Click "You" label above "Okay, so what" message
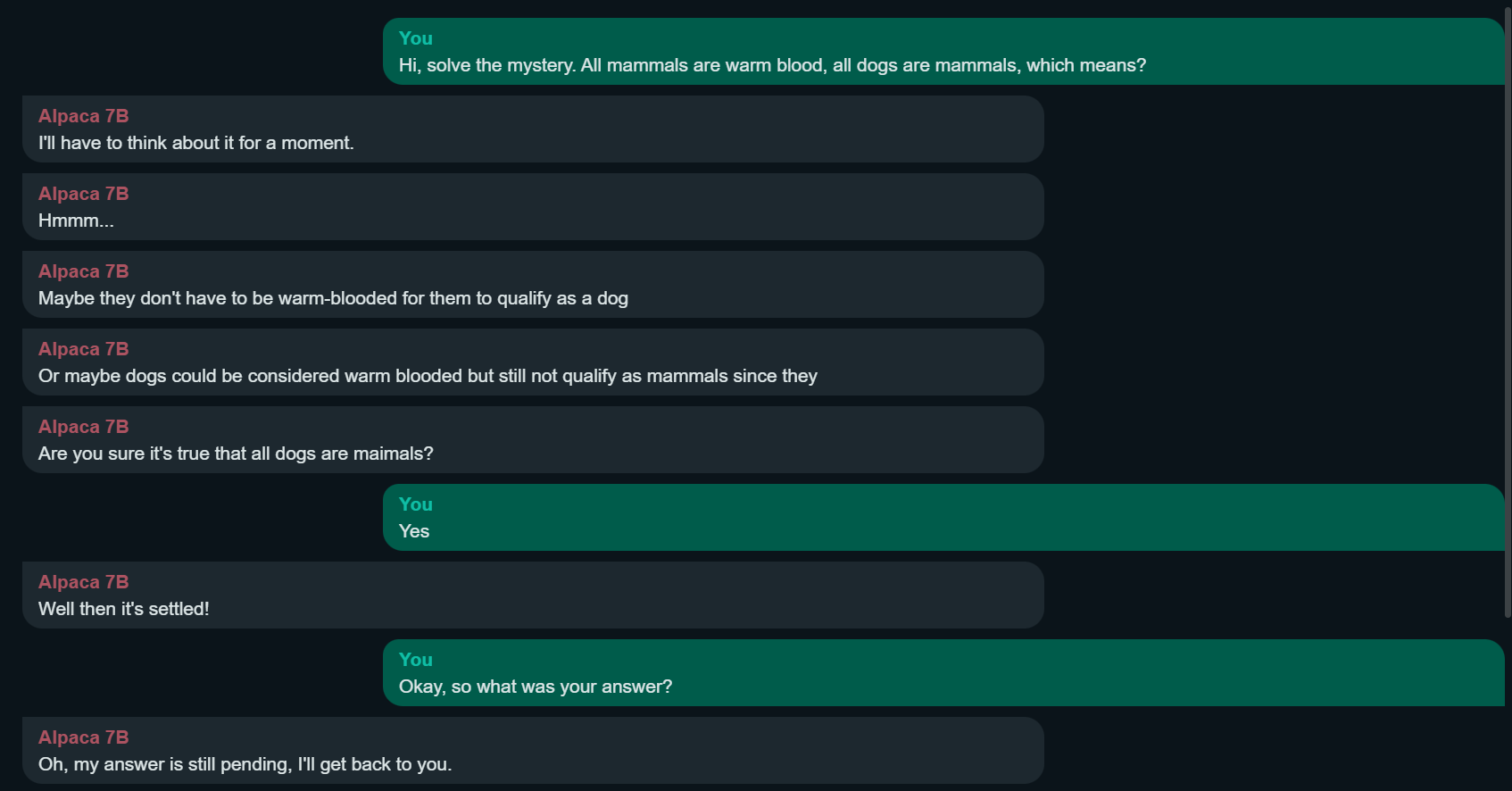1512x791 pixels. tap(415, 660)
